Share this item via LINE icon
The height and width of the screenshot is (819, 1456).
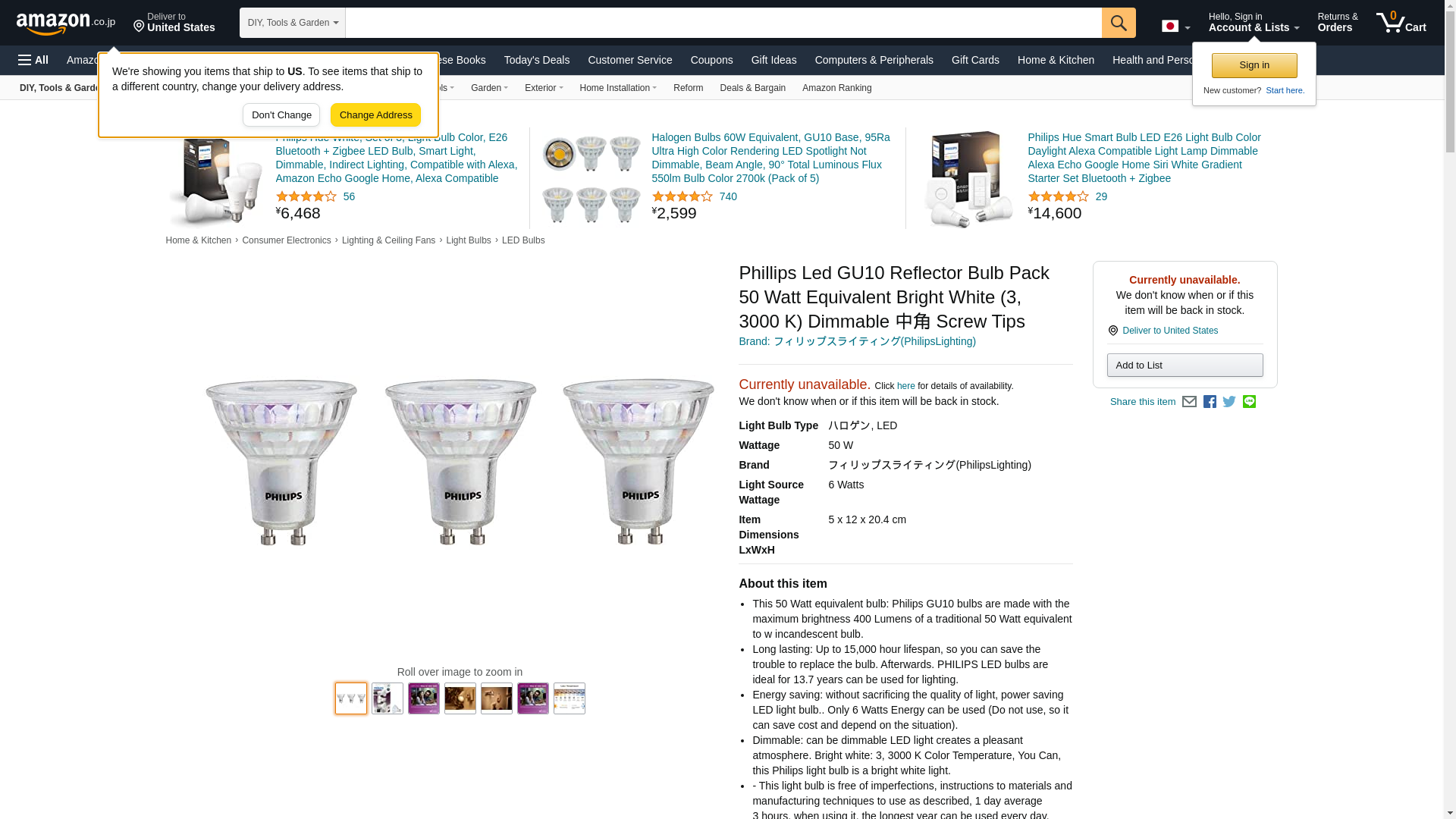[1249, 402]
